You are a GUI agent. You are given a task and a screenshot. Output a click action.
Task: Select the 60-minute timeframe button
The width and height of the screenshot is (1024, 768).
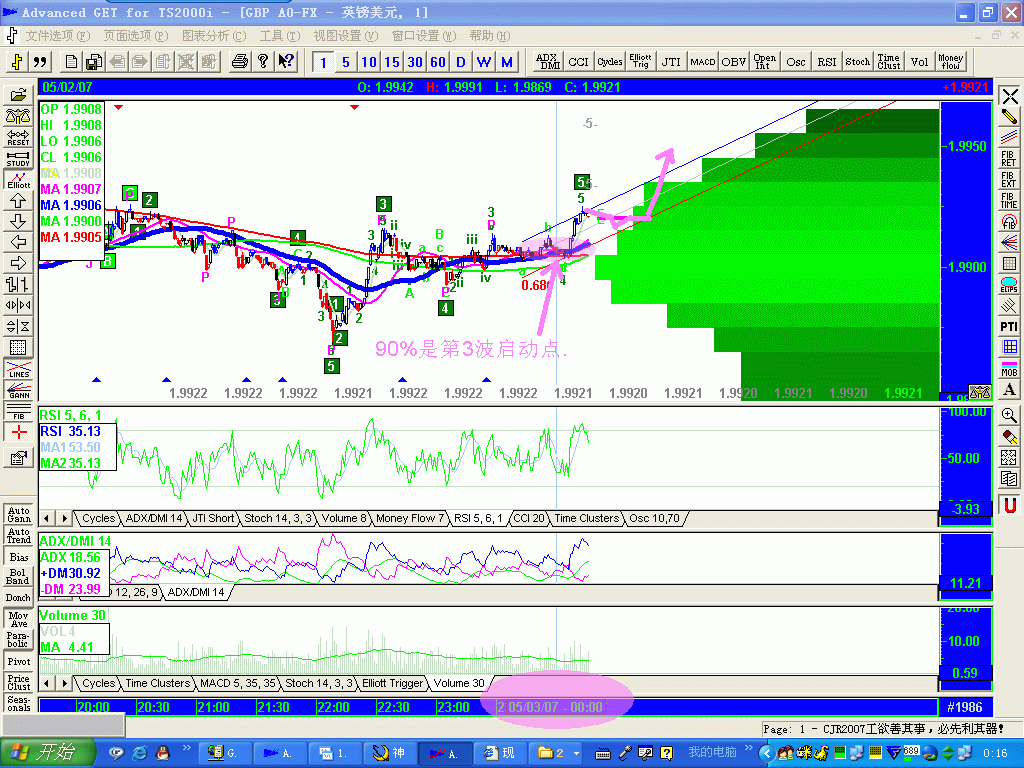click(x=437, y=62)
